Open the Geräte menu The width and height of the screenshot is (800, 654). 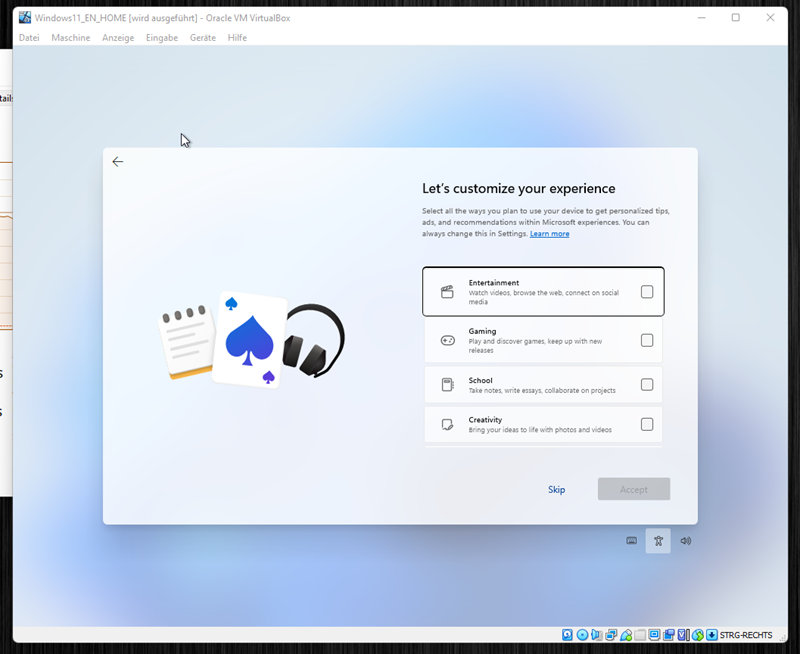pyautogui.click(x=203, y=38)
